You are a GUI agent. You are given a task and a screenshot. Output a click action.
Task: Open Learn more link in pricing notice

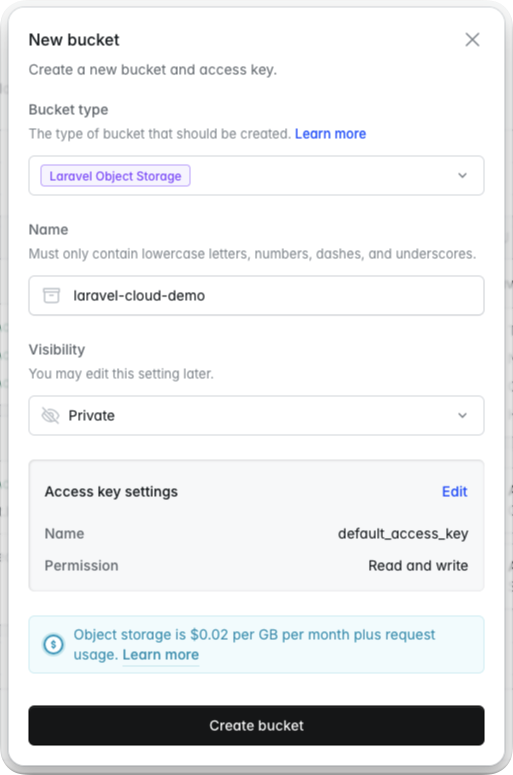coord(161,654)
